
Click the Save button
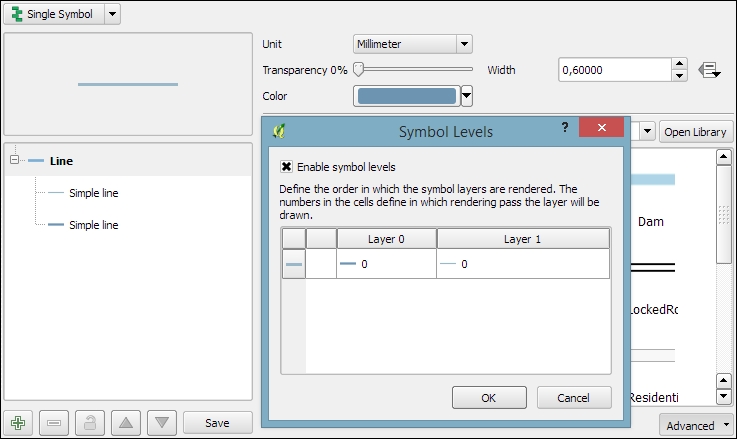217,423
